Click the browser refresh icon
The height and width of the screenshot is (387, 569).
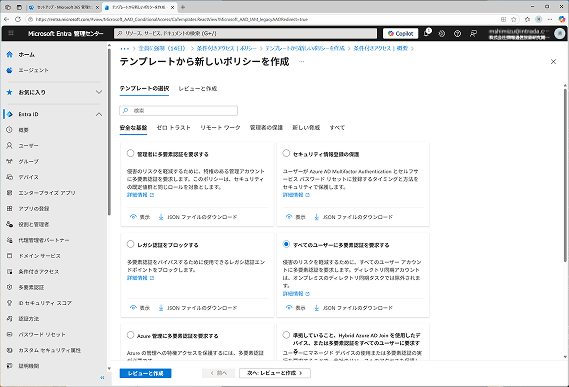(18, 19)
